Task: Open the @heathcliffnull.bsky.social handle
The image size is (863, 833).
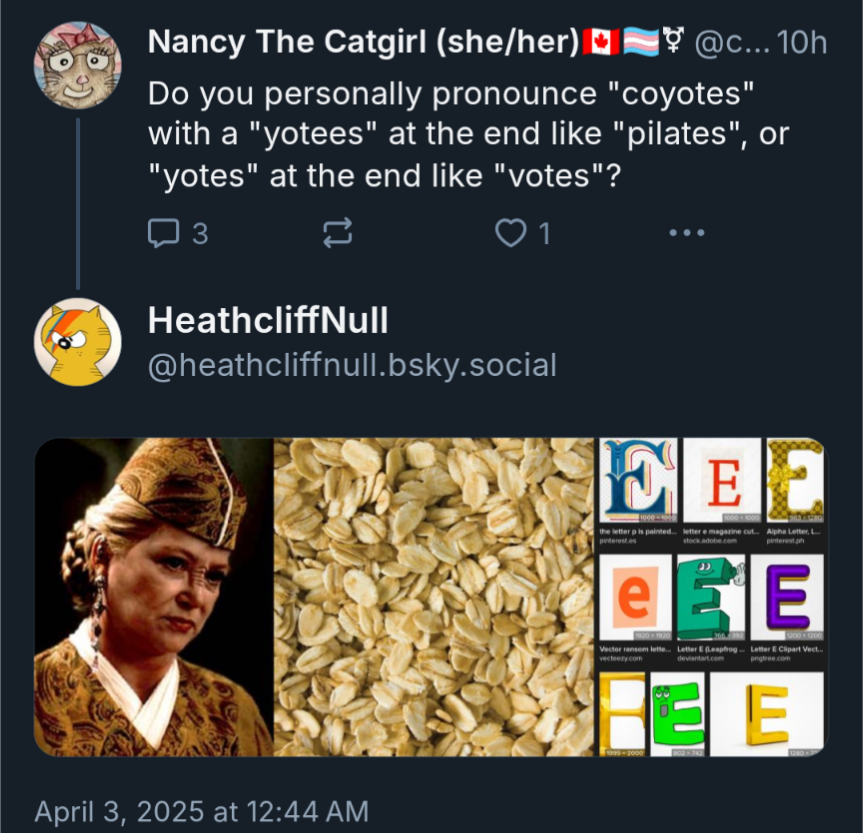Action: [x=351, y=365]
